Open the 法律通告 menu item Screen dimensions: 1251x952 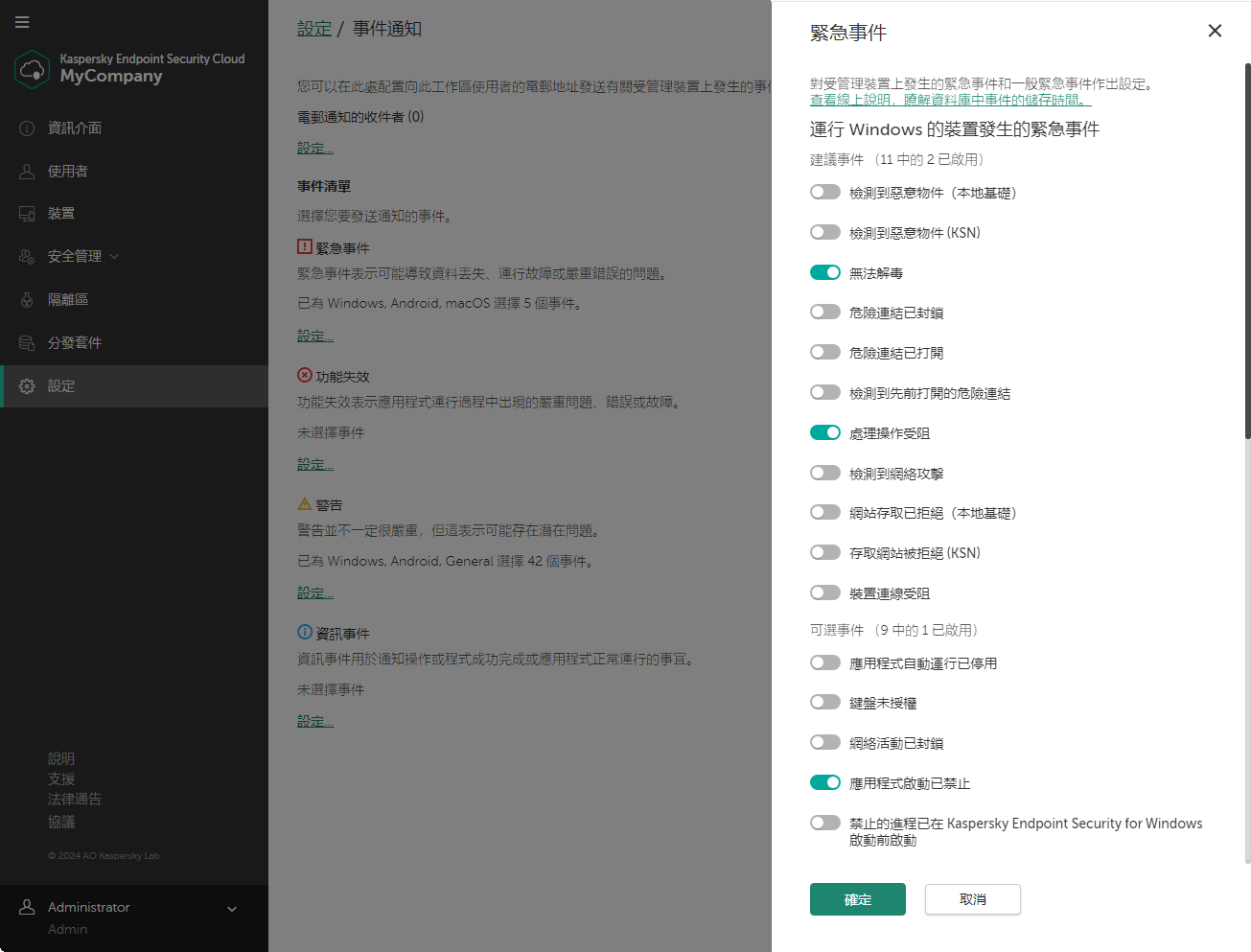tap(74, 799)
